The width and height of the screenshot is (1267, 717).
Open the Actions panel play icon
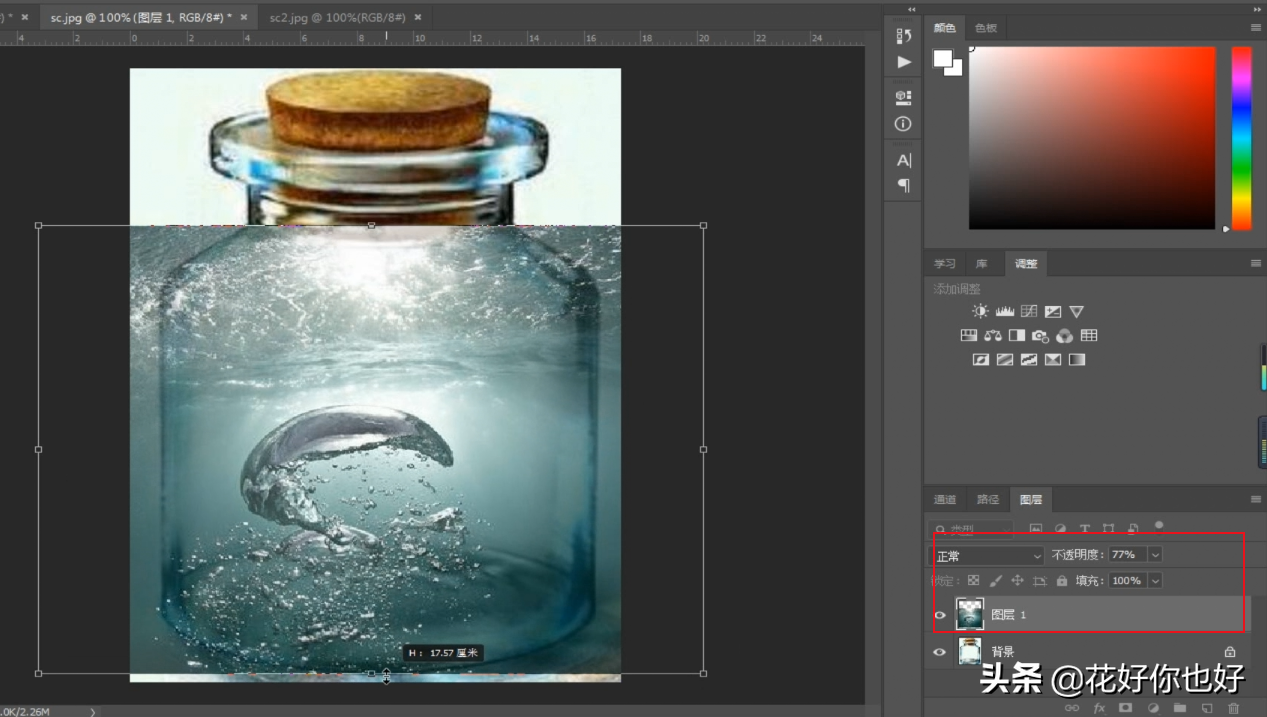tap(904, 62)
